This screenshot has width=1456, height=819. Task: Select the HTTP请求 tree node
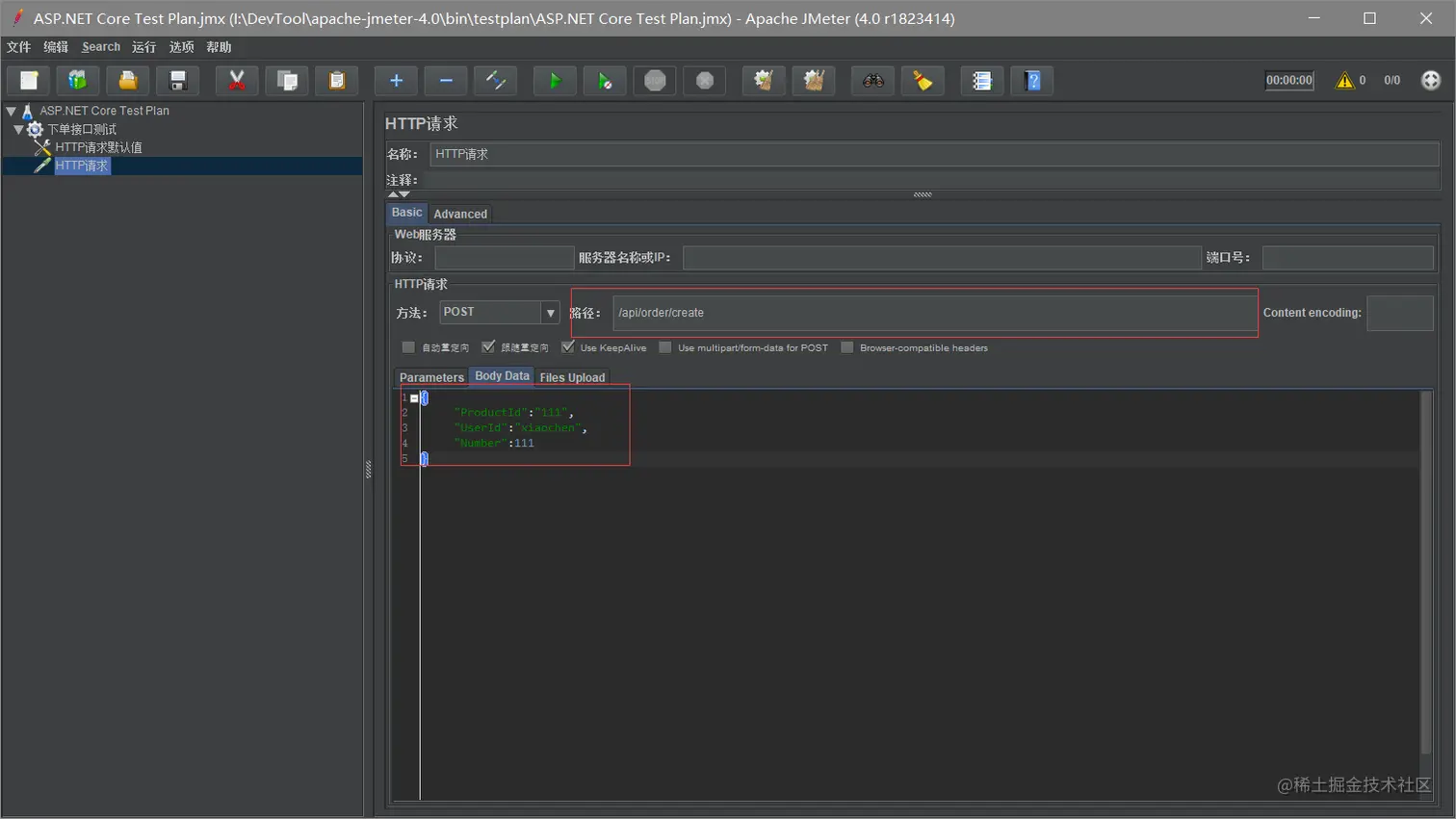[x=82, y=166]
